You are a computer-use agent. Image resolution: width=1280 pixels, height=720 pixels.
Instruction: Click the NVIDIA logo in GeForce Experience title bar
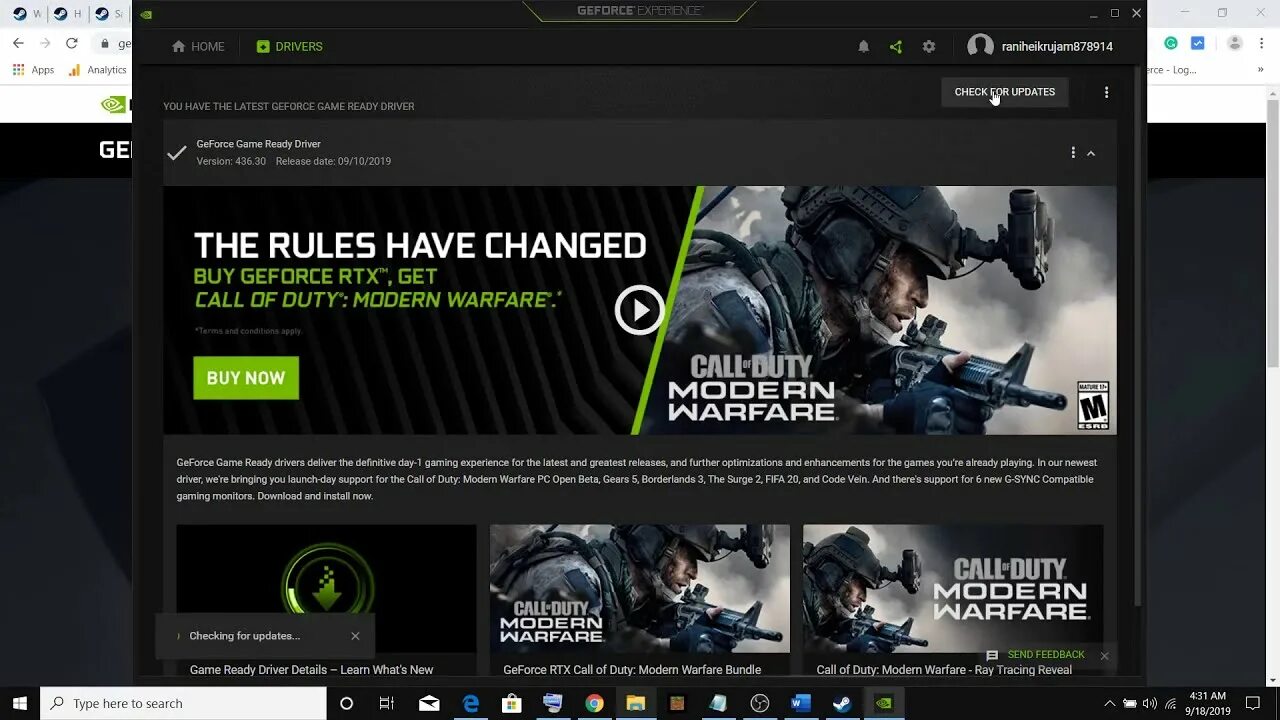pos(146,14)
